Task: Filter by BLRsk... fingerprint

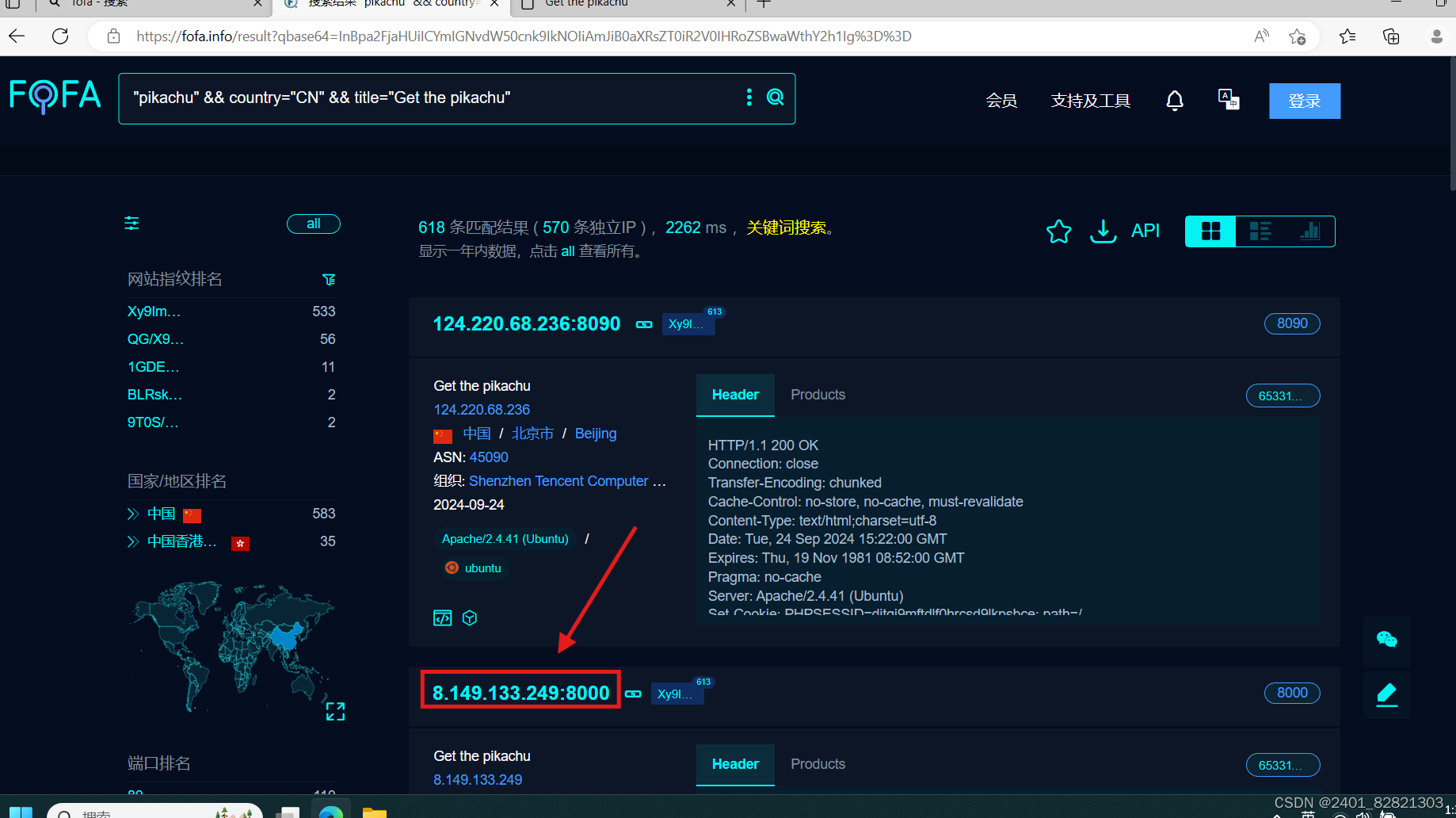Action: tap(154, 395)
